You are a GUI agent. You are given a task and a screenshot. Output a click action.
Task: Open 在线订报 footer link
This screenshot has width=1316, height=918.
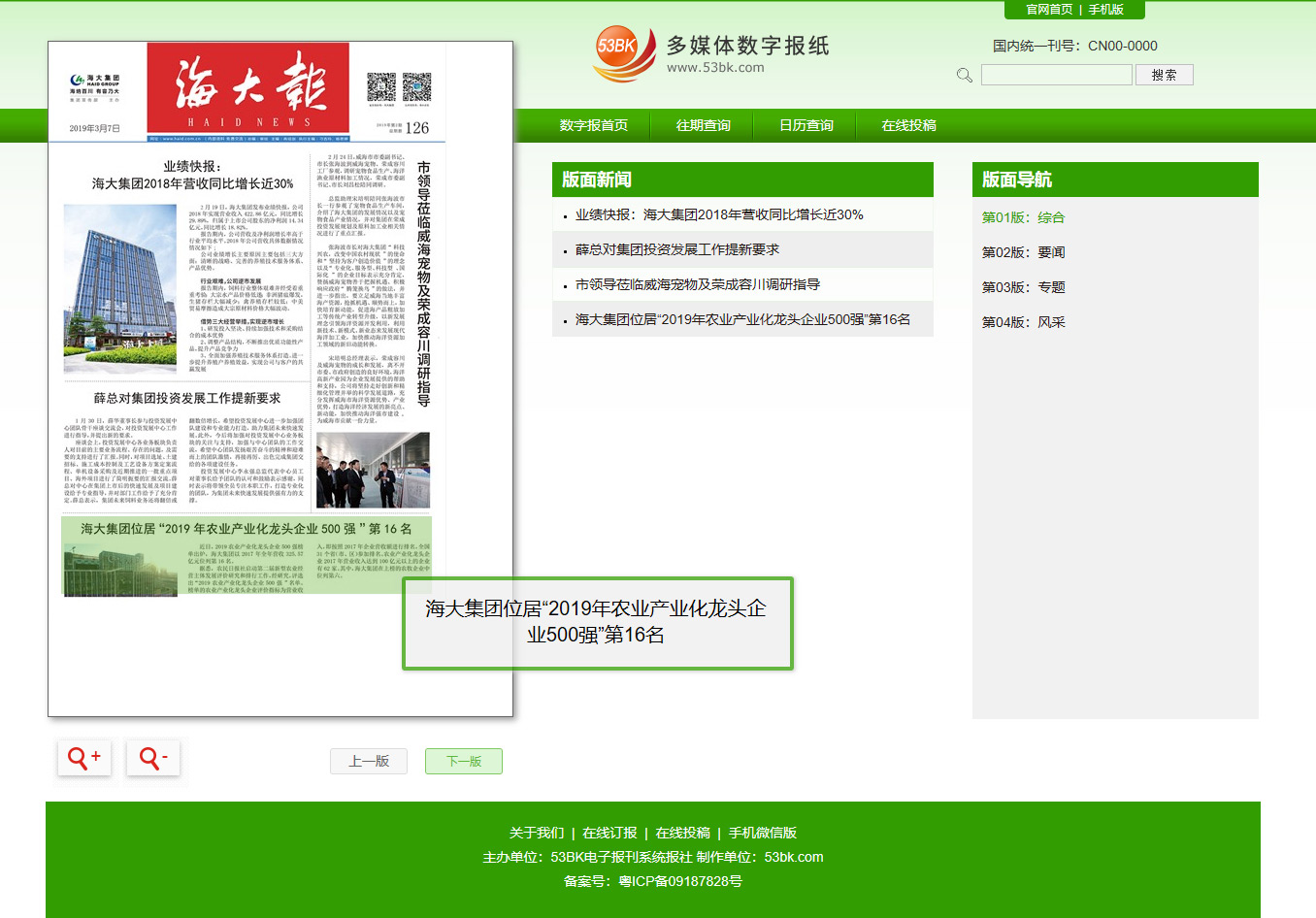click(x=609, y=833)
